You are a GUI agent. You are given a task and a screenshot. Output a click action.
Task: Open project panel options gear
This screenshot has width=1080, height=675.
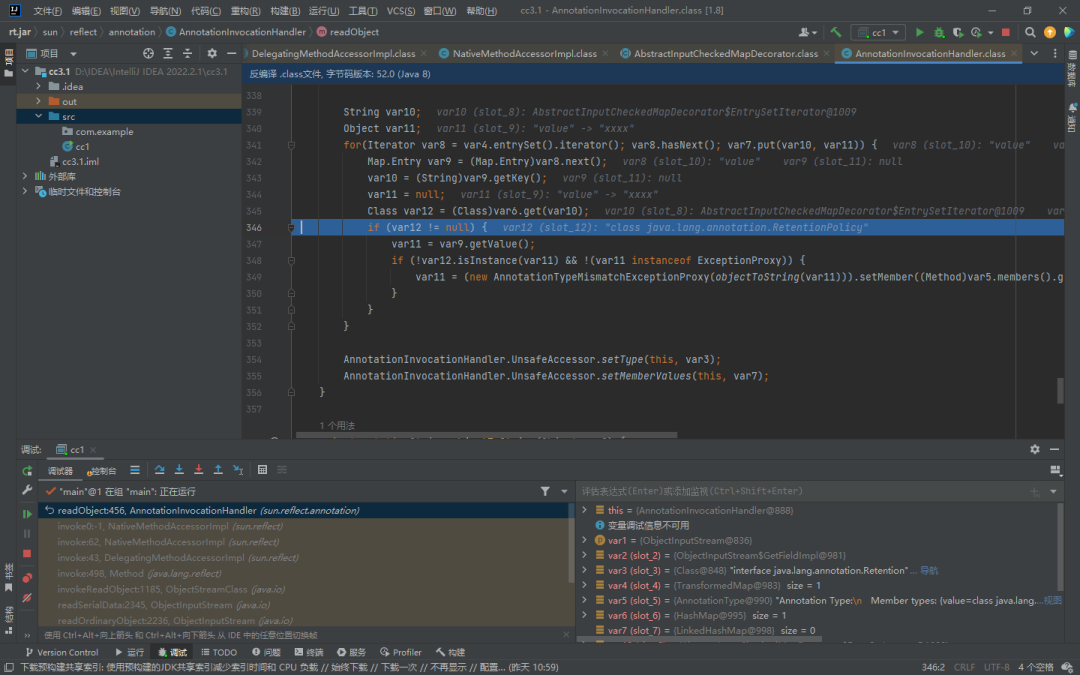(211, 53)
